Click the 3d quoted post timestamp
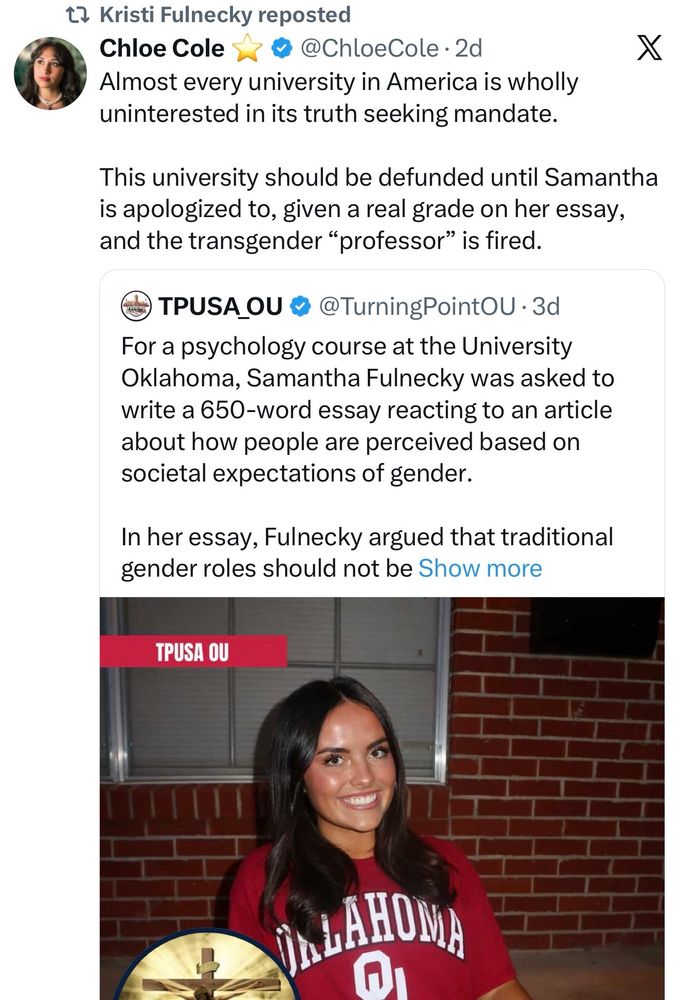679x1000 pixels. pyautogui.click(x=546, y=306)
